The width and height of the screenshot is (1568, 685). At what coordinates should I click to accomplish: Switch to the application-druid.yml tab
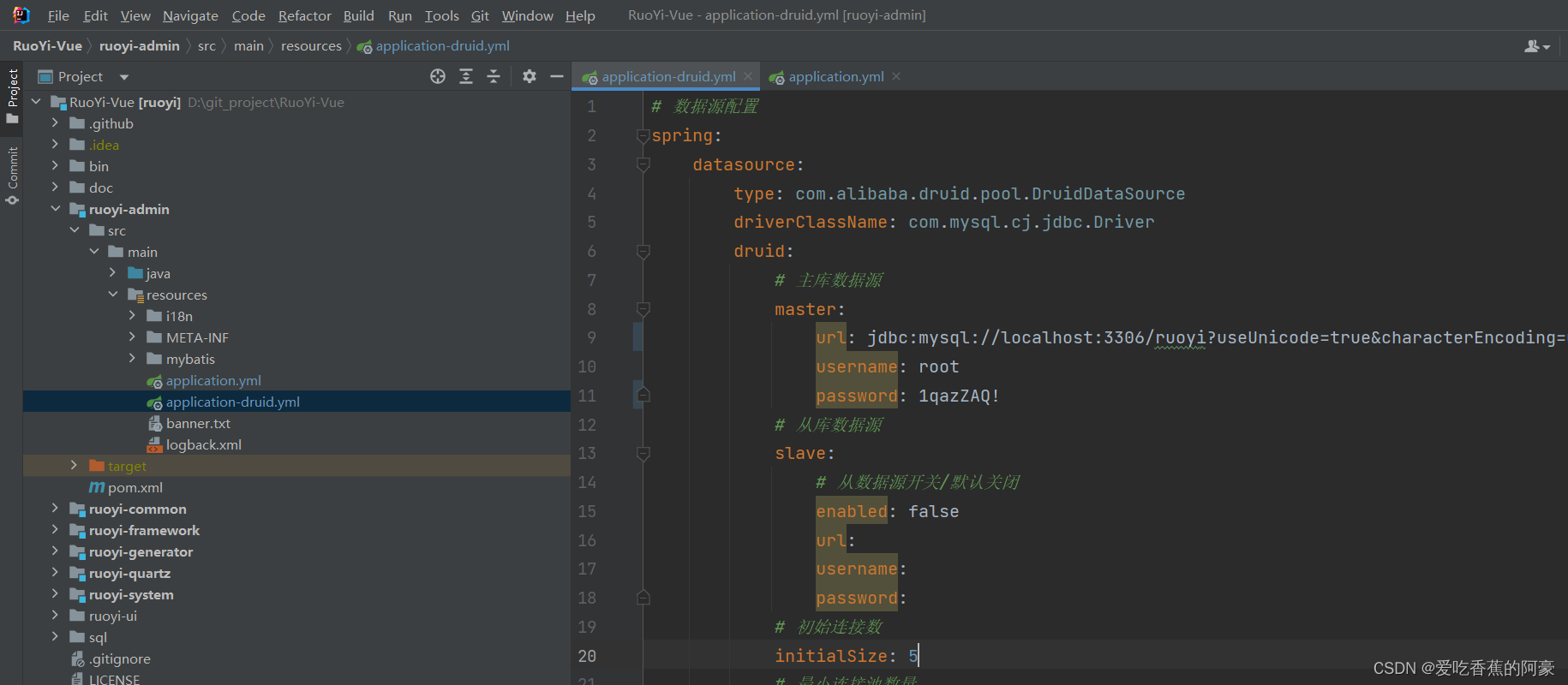pyautogui.click(x=667, y=76)
